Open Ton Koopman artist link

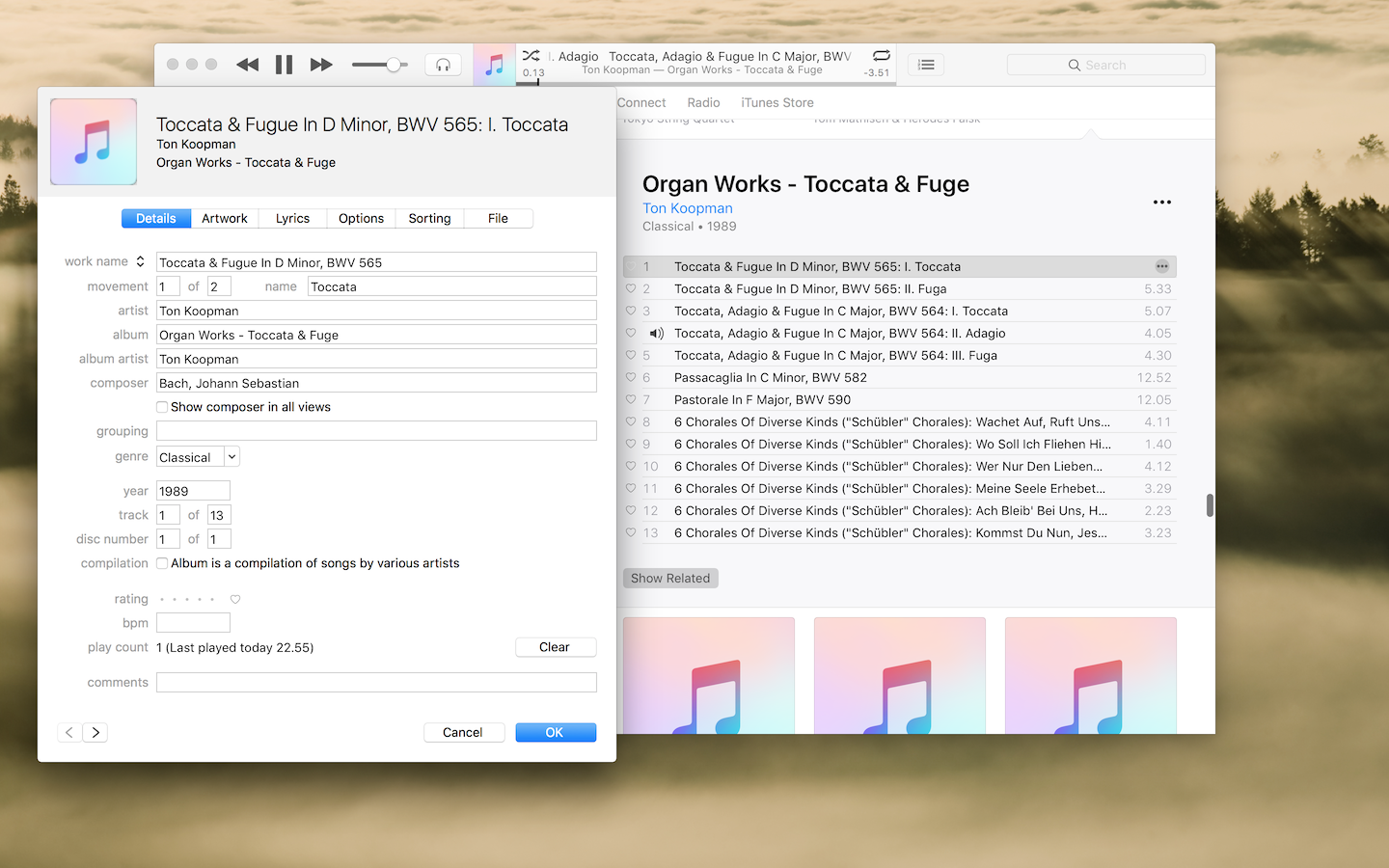click(x=688, y=208)
